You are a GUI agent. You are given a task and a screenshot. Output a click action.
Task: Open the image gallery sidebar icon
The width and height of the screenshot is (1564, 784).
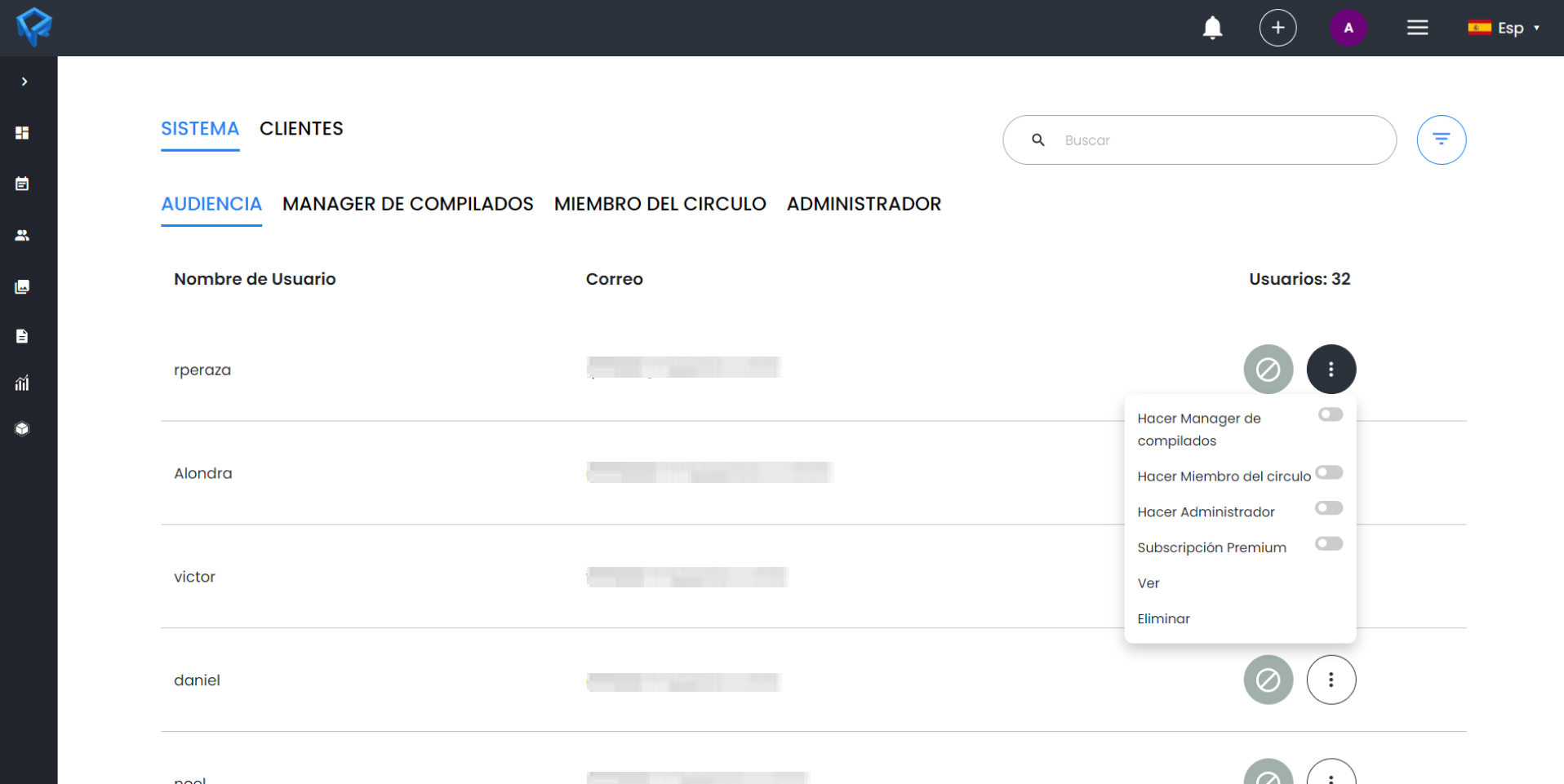click(x=22, y=286)
